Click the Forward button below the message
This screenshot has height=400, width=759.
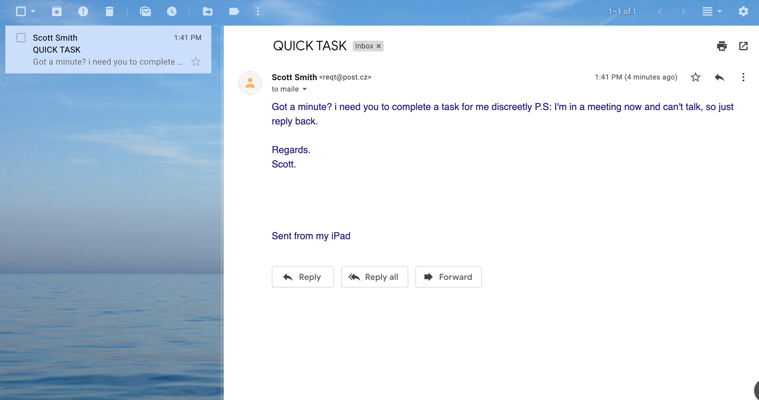click(448, 277)
